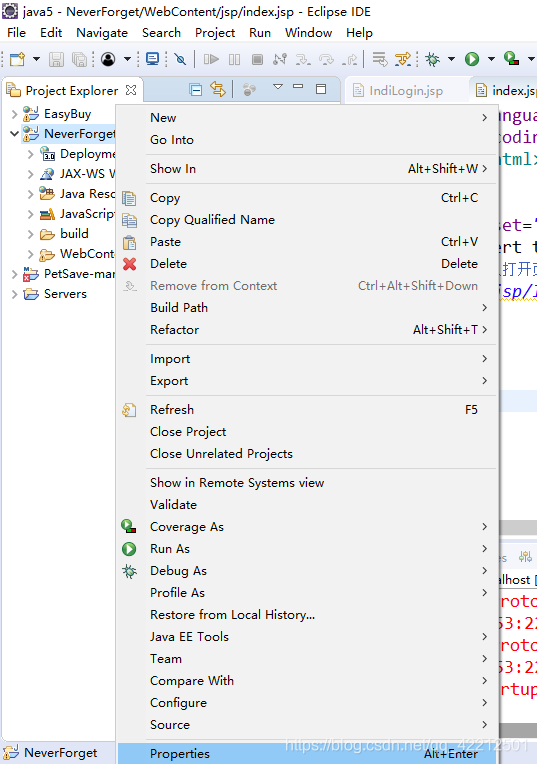Click the Disconnect debug toolbar icon
Viewport: 537px width, 764px height.
pyautogui.click(x=280, y=59)
